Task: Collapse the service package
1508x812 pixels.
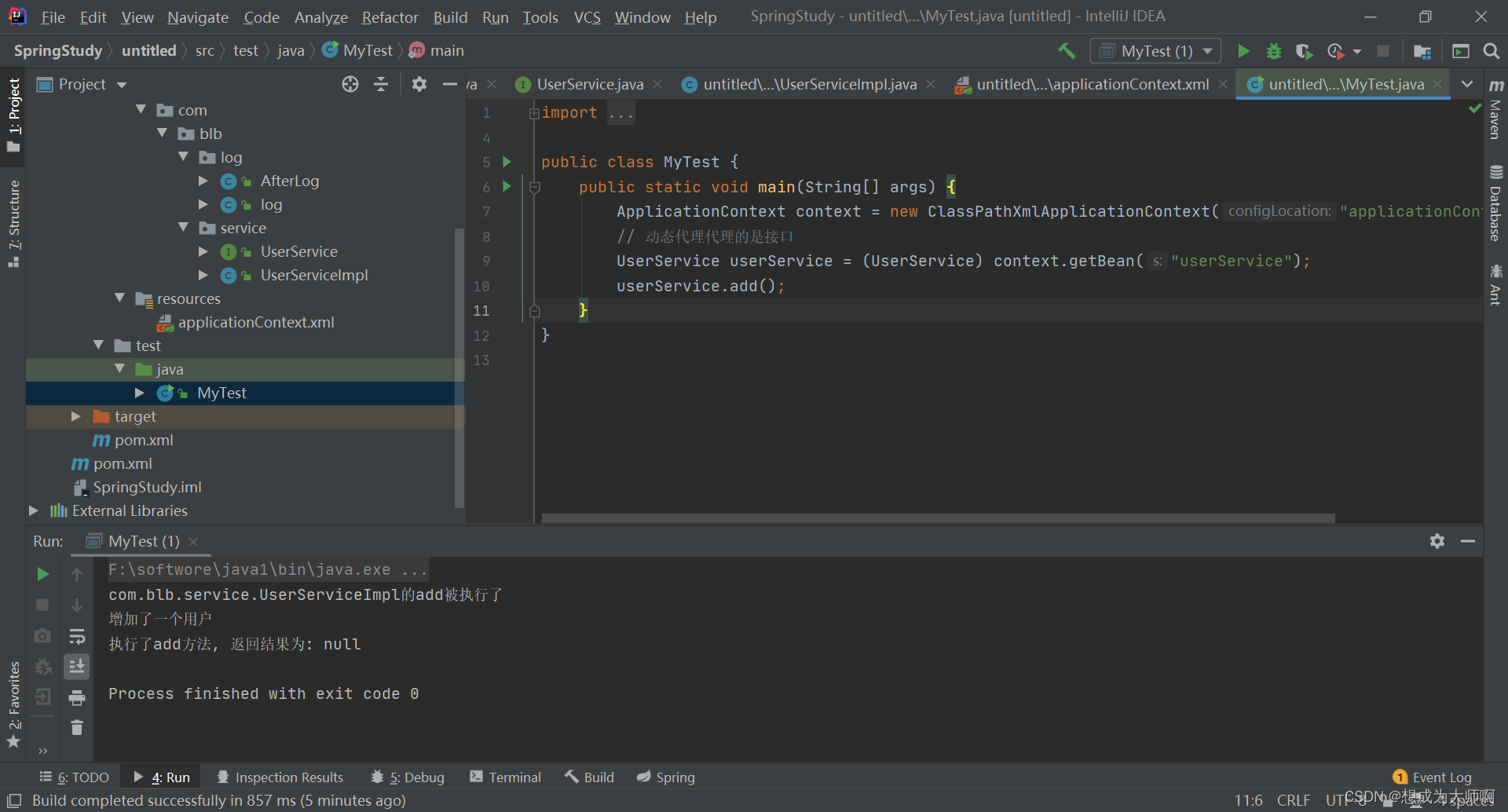Action: click(x=183, y=228)
